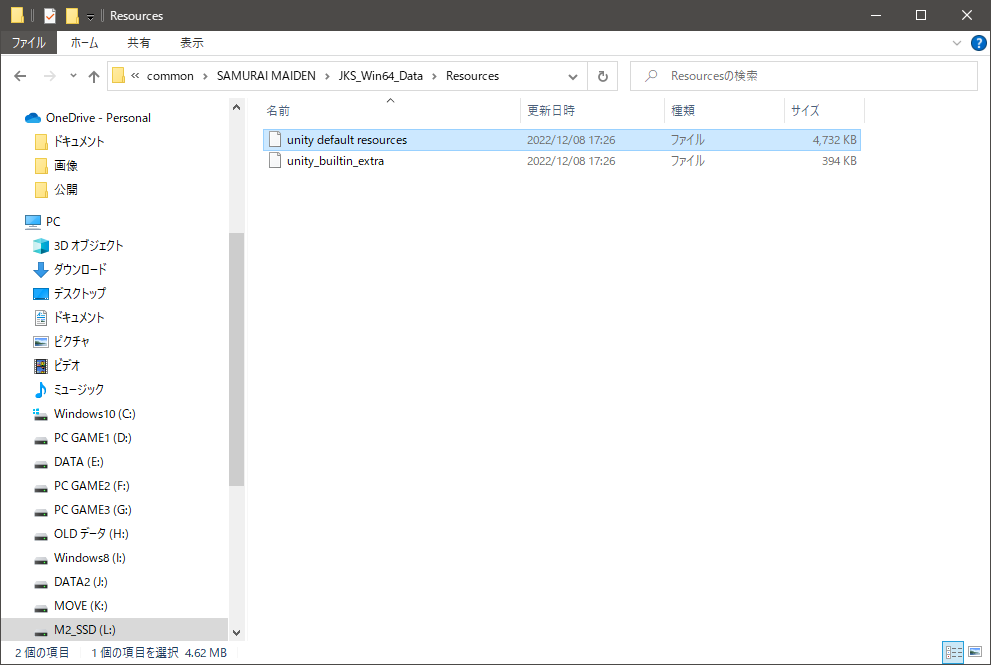991x665 pixels.
Task: Open ピクチャ folder
Action: (x=71, y=341)
